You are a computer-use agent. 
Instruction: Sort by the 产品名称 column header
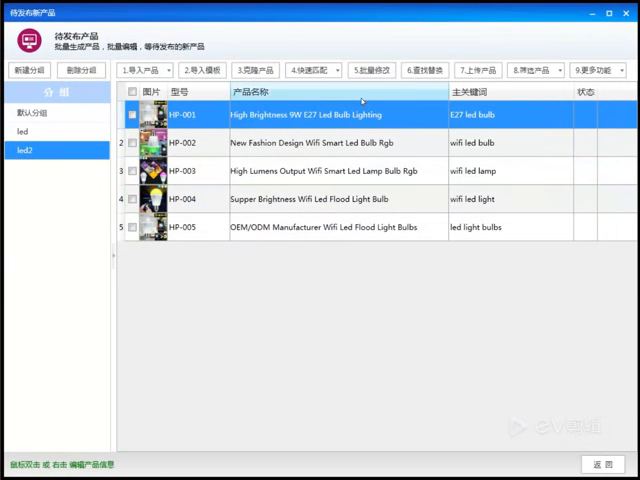coord(339,92)
